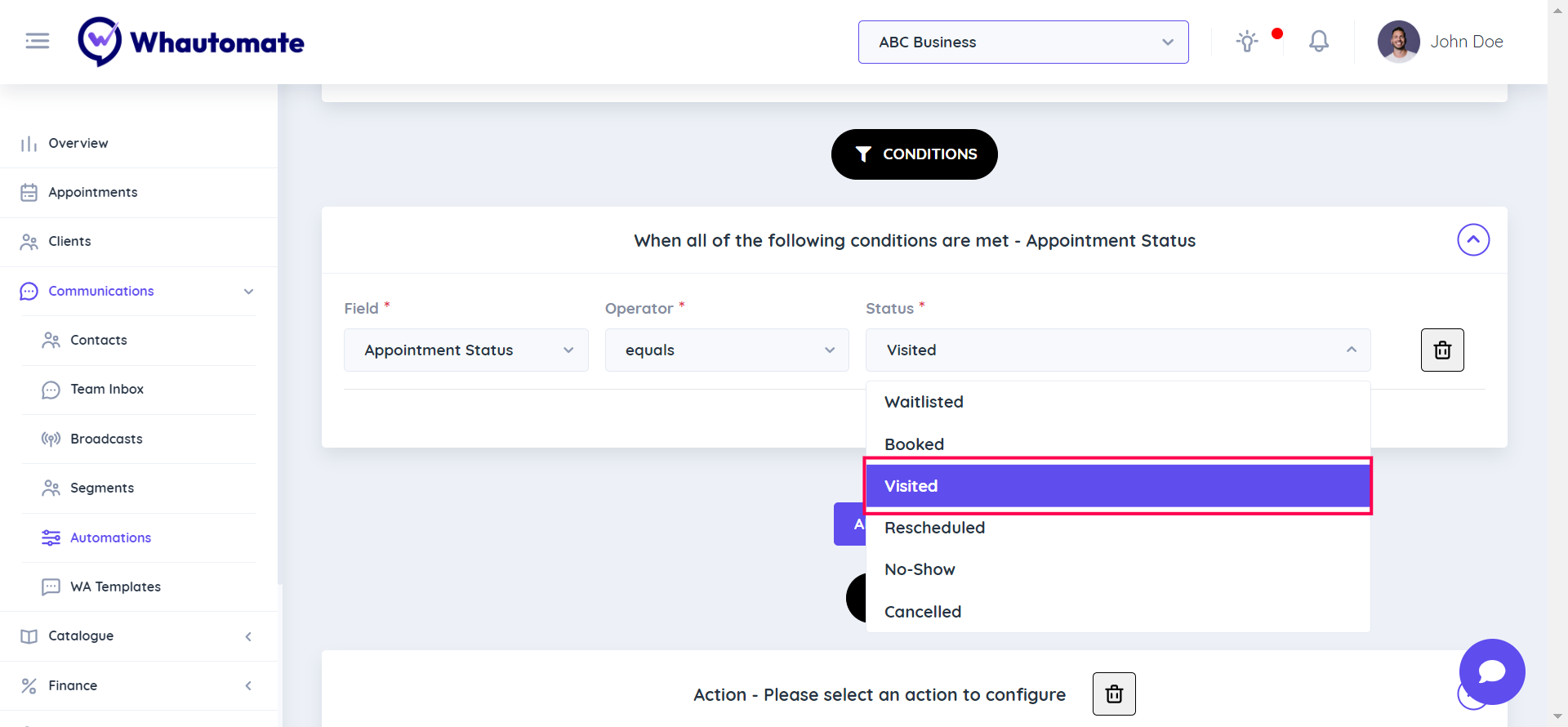Collapse the conditions panel with the chevron
This screenshot has height=727, width=1568.
coord(1473,240)
